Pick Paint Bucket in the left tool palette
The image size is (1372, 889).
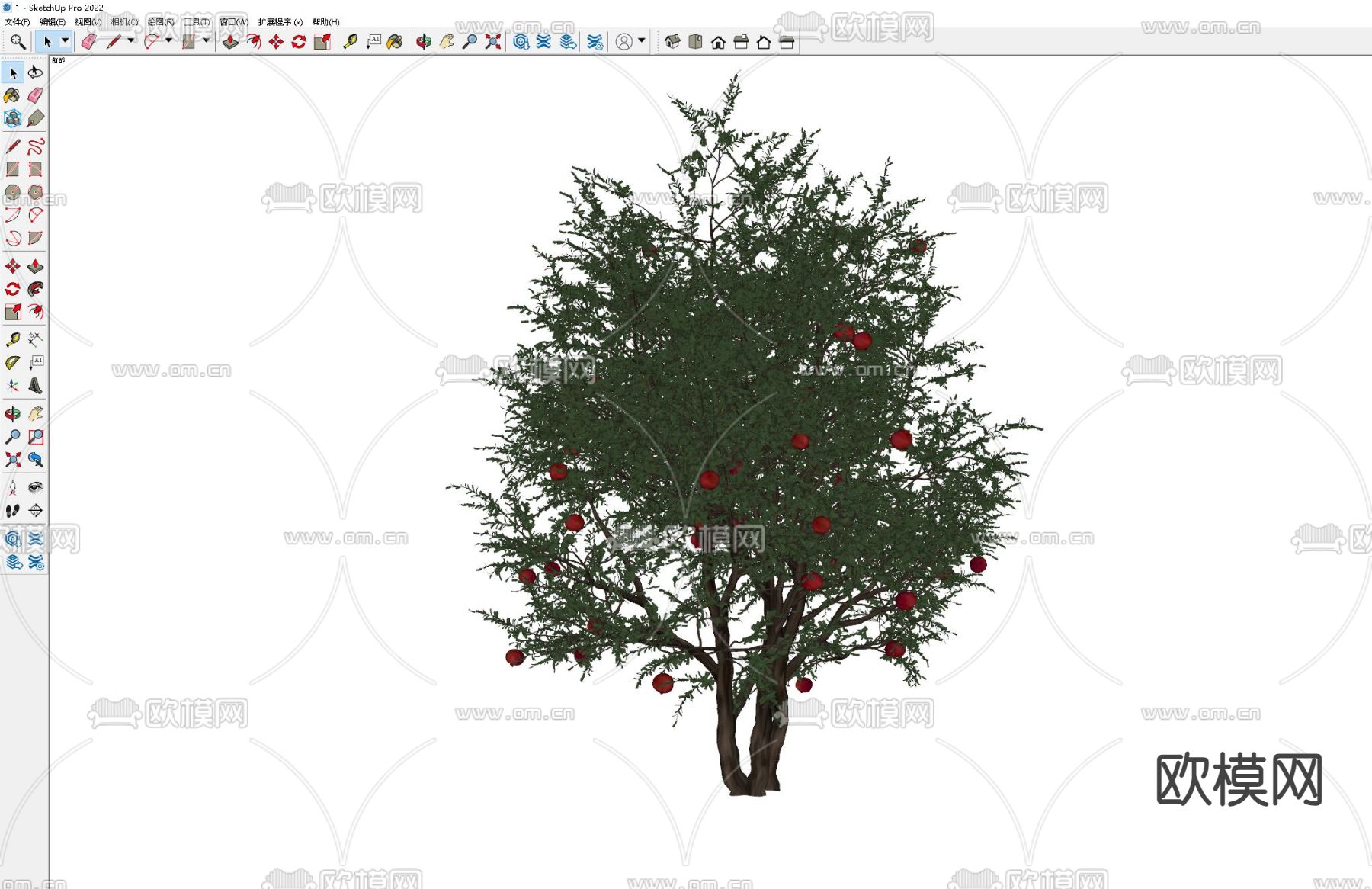tap(12, 95)
